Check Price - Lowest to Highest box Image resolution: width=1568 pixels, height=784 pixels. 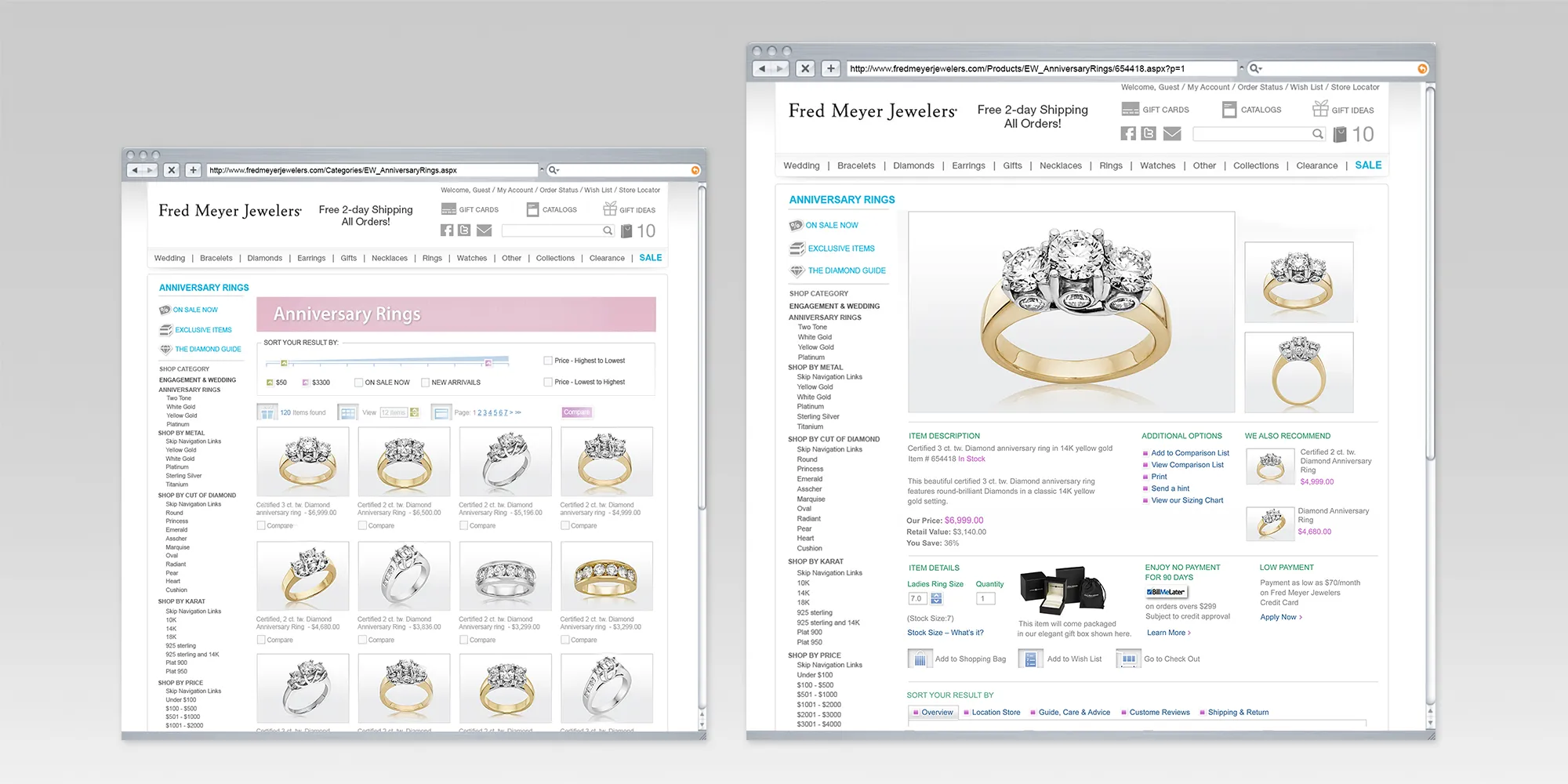point(548,382)
